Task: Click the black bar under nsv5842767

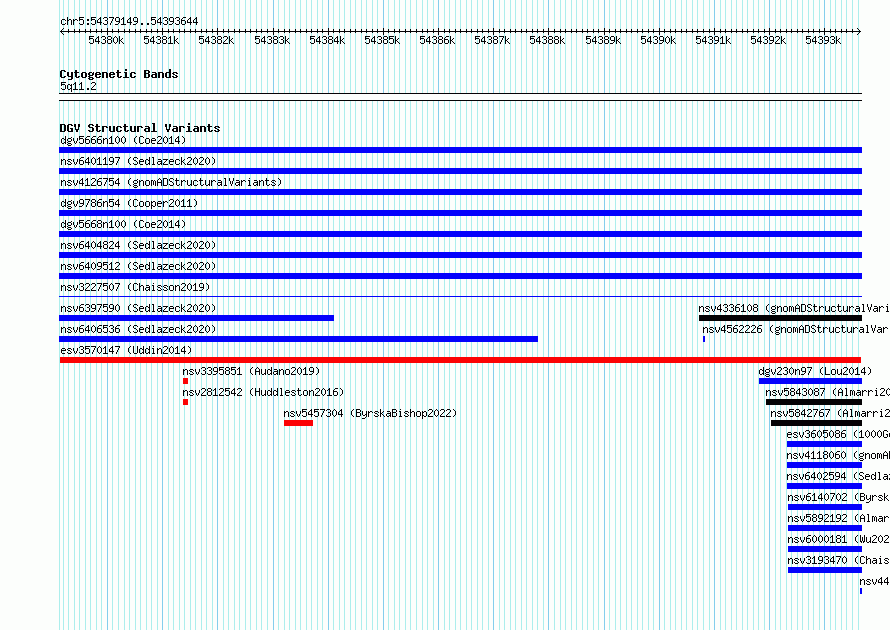Action: pyautogui.click(x=816, y=423)
